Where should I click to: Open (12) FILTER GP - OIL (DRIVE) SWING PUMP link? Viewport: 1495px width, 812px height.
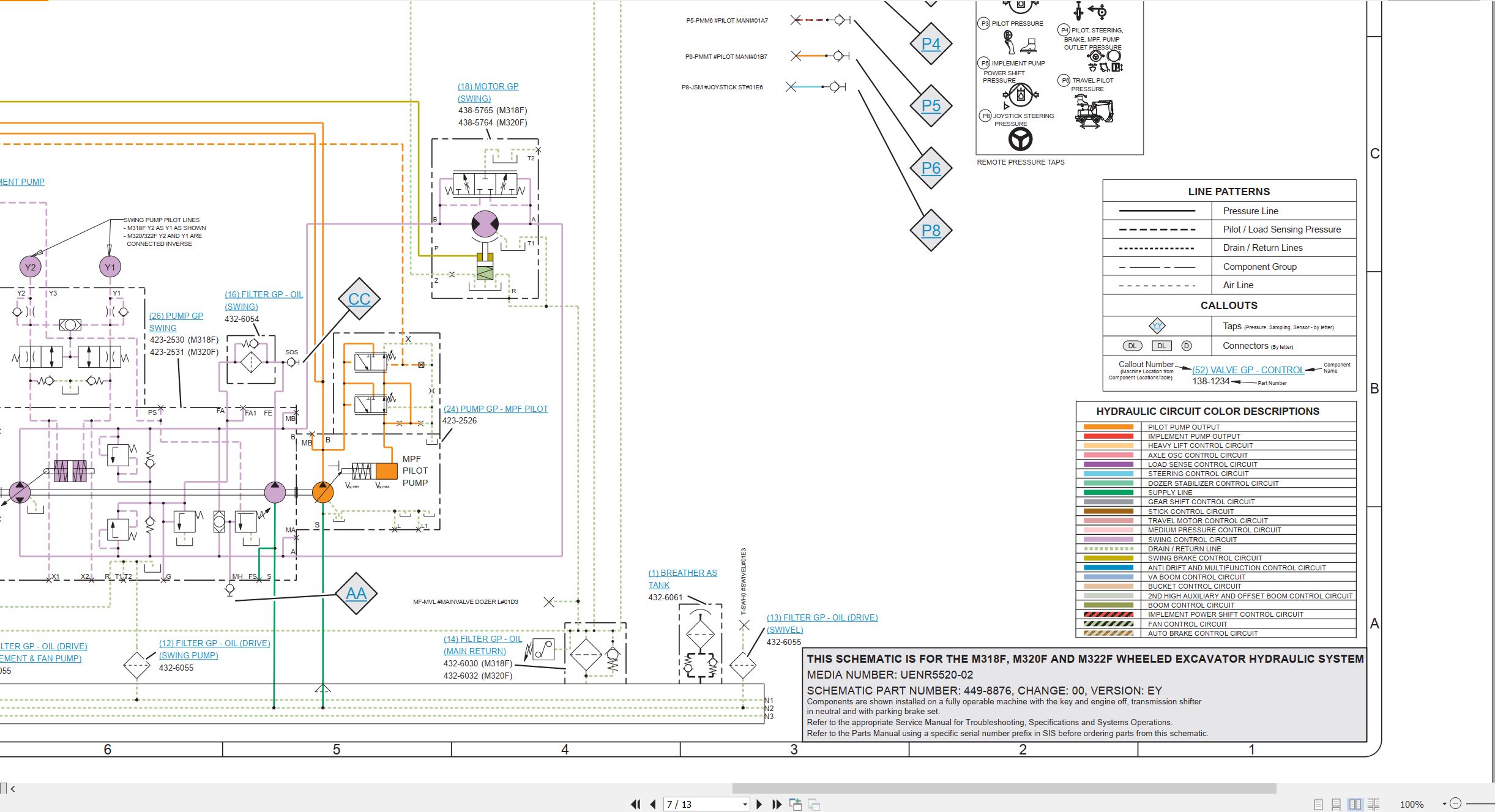click(215, 649)
